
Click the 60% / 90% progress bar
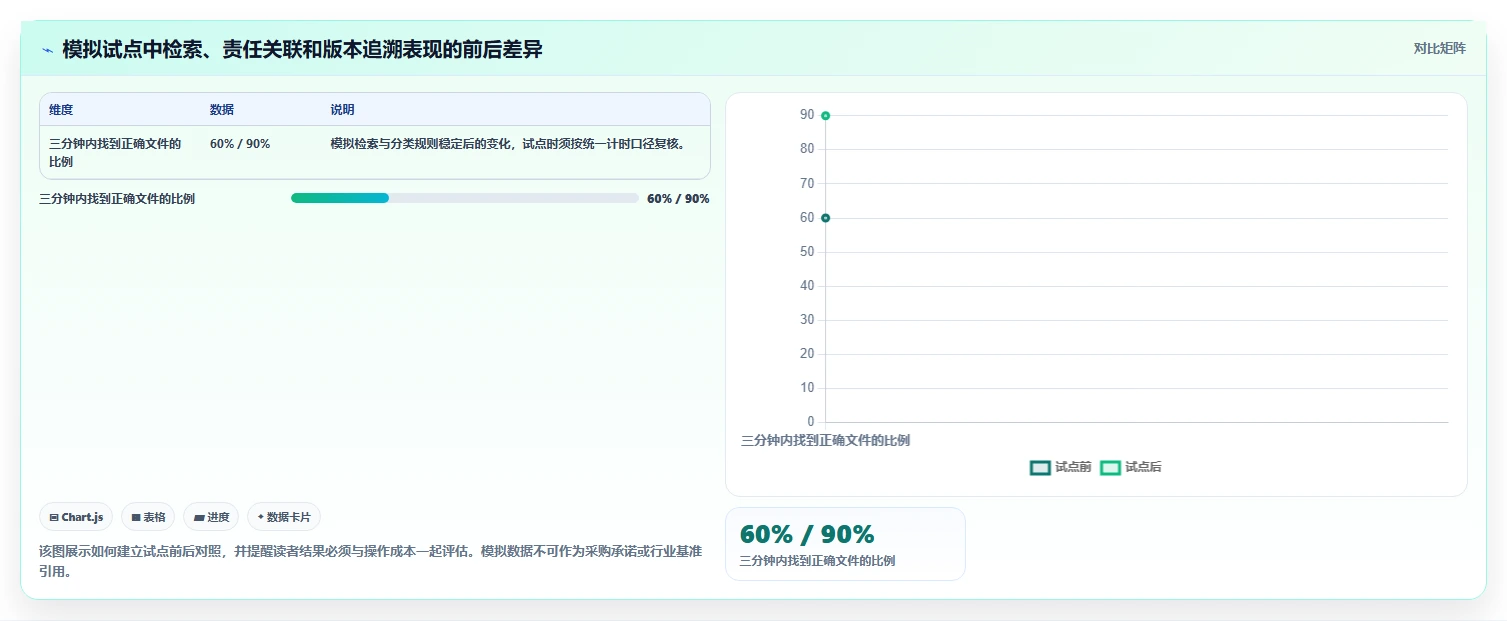(x=465, y=198)
